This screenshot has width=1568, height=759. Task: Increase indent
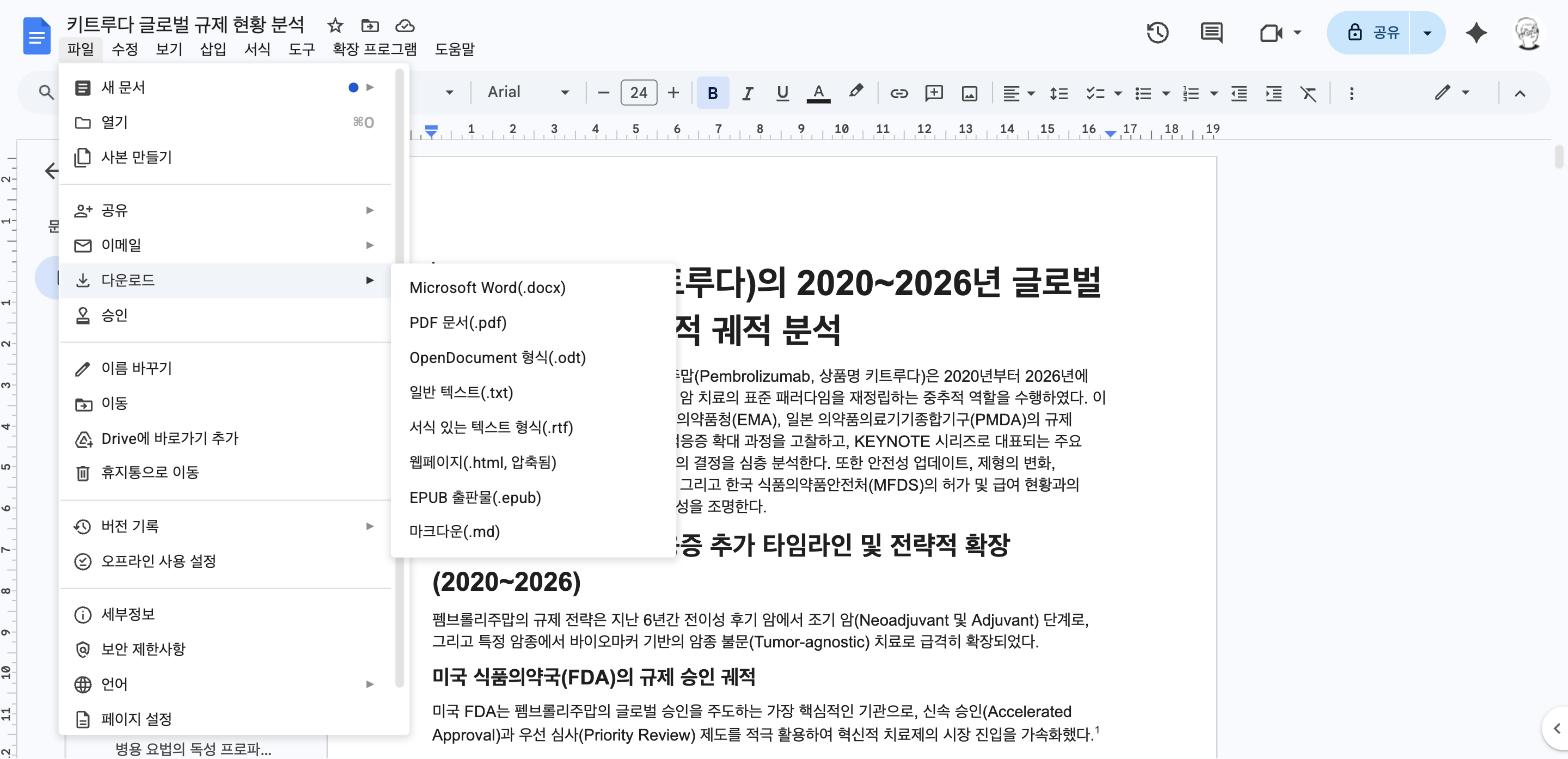1274,93
